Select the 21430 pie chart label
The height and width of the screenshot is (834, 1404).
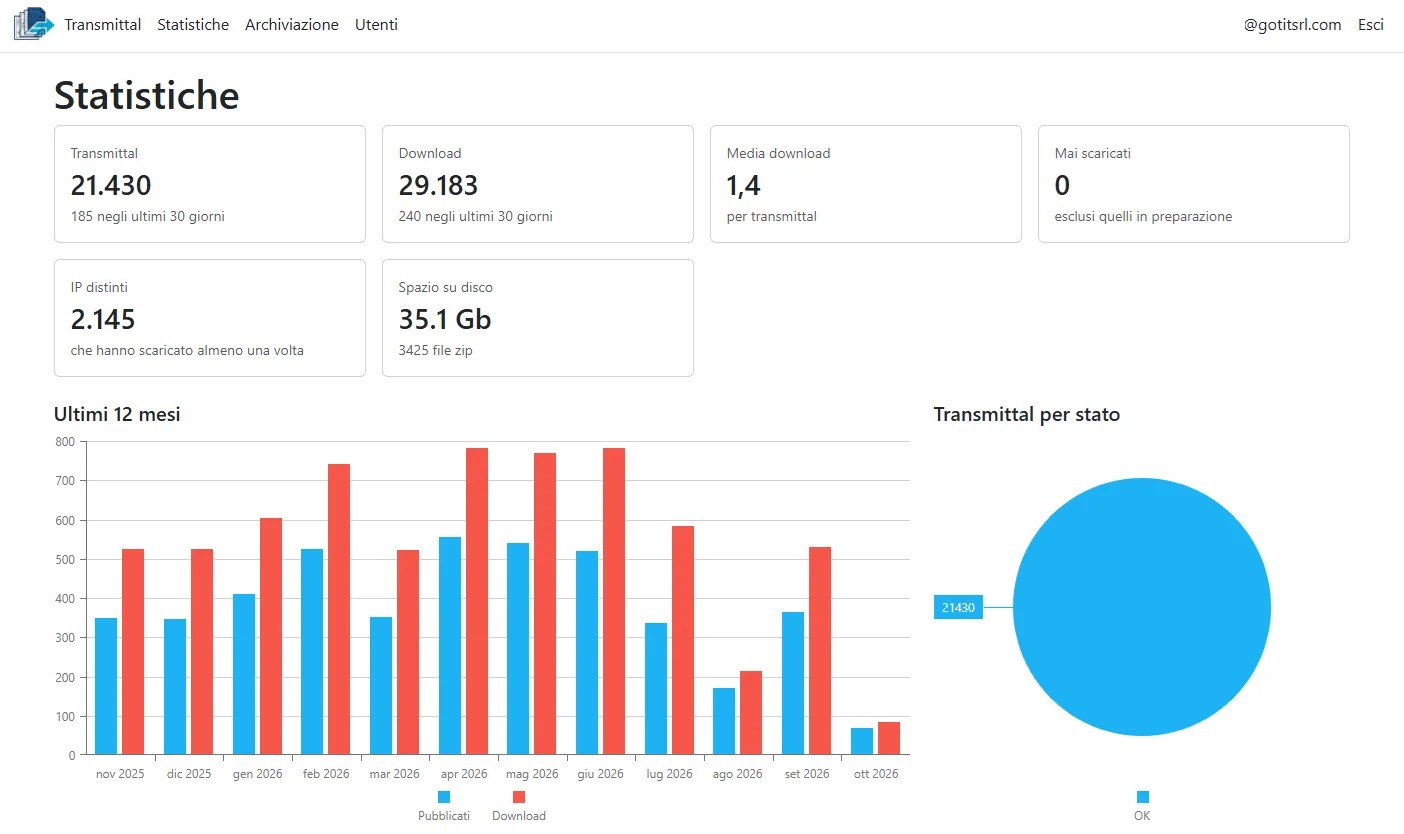coord(958,607)
